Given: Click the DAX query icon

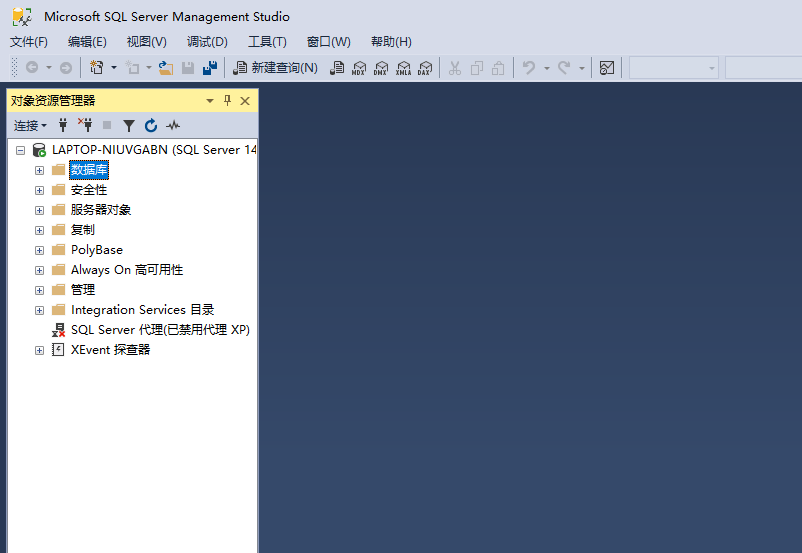Looking at the screenshot, I should 425,68.
